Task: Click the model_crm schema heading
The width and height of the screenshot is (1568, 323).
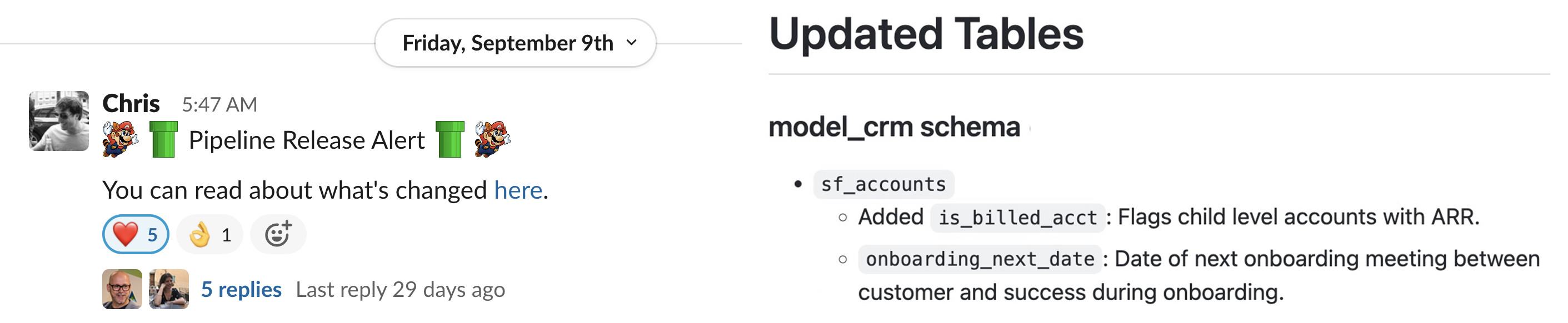Action: coord(893,127)
